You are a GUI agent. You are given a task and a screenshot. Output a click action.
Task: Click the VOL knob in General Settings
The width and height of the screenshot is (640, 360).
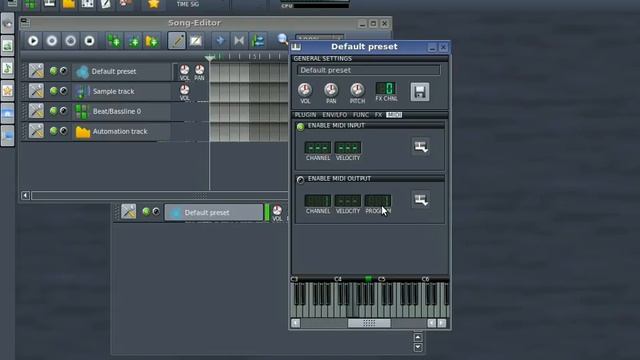(305, 89)
